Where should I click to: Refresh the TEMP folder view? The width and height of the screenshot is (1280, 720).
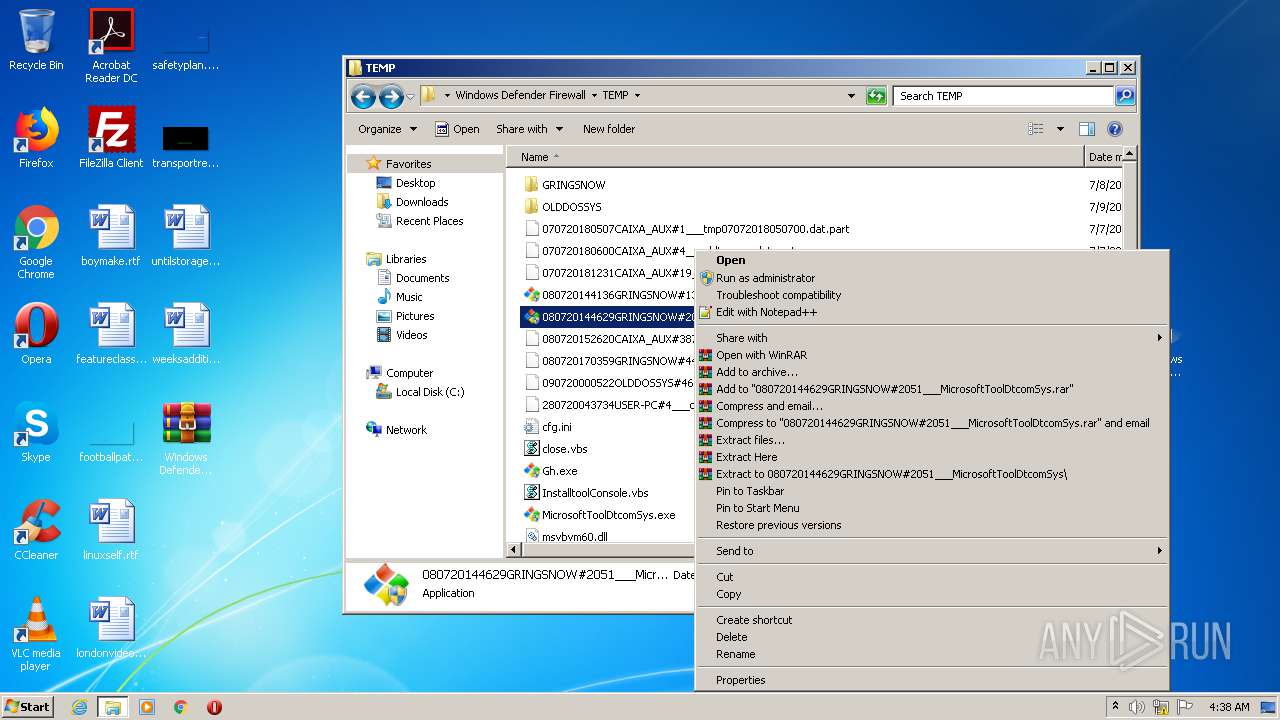(876, 96)
